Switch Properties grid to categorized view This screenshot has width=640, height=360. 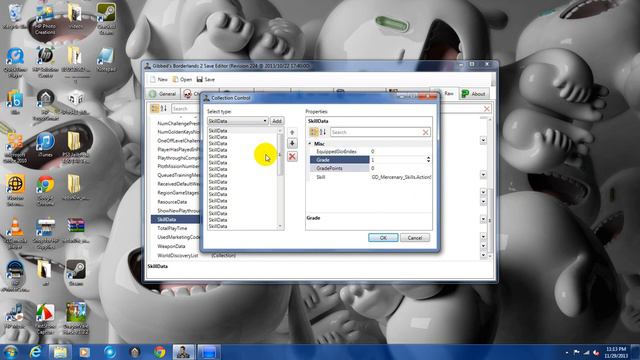pos(313,132)
